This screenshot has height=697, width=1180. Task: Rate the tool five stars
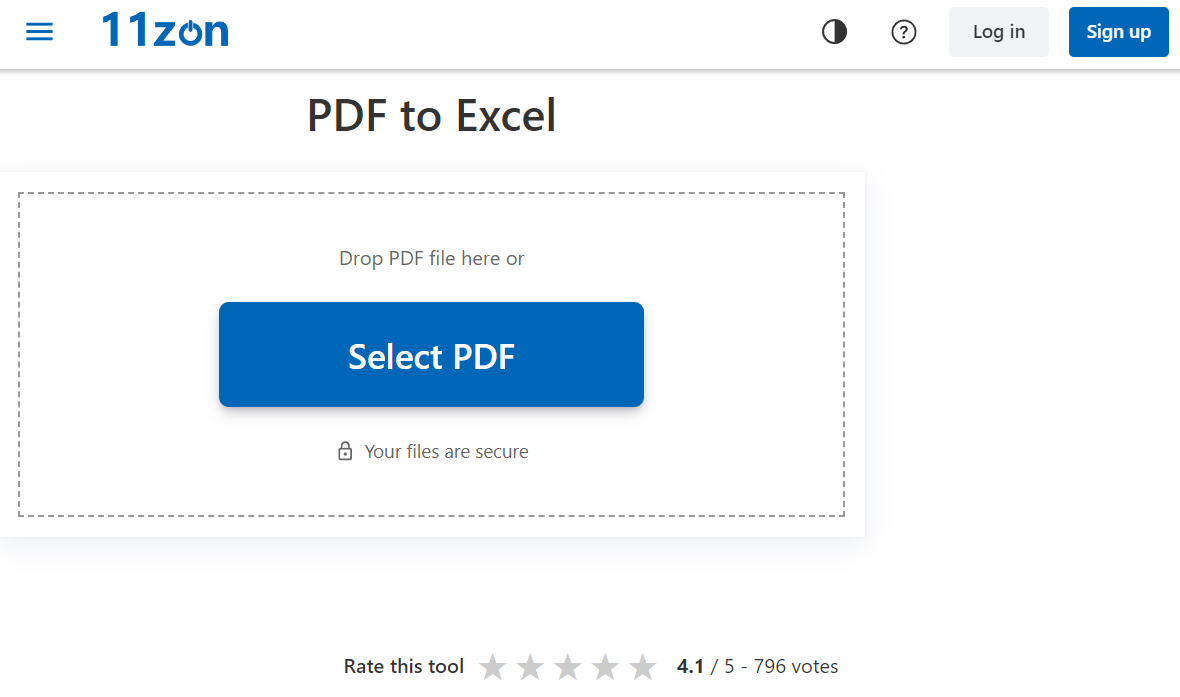(643, 667)
